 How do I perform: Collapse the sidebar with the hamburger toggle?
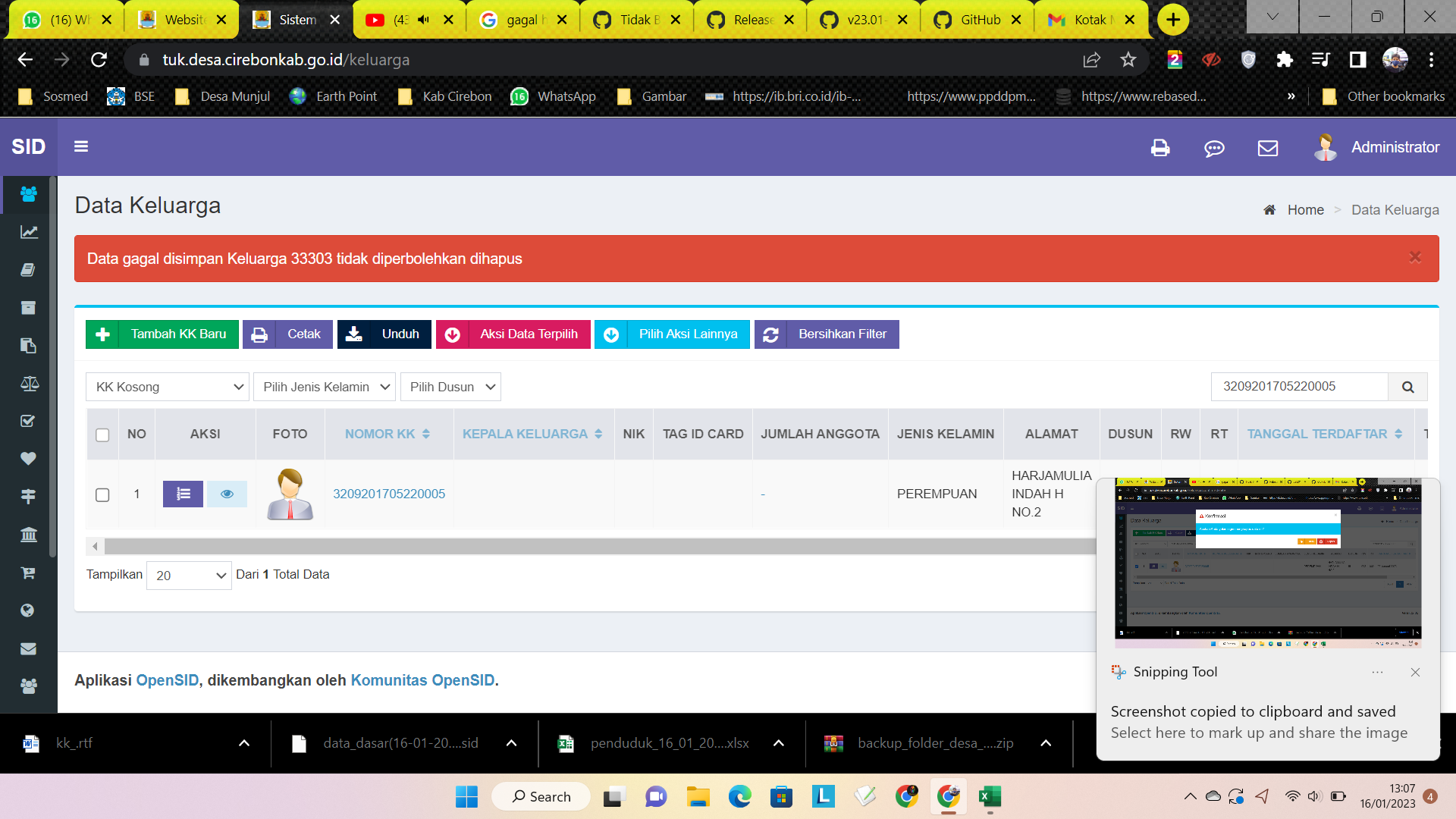[x=81, y=146]
